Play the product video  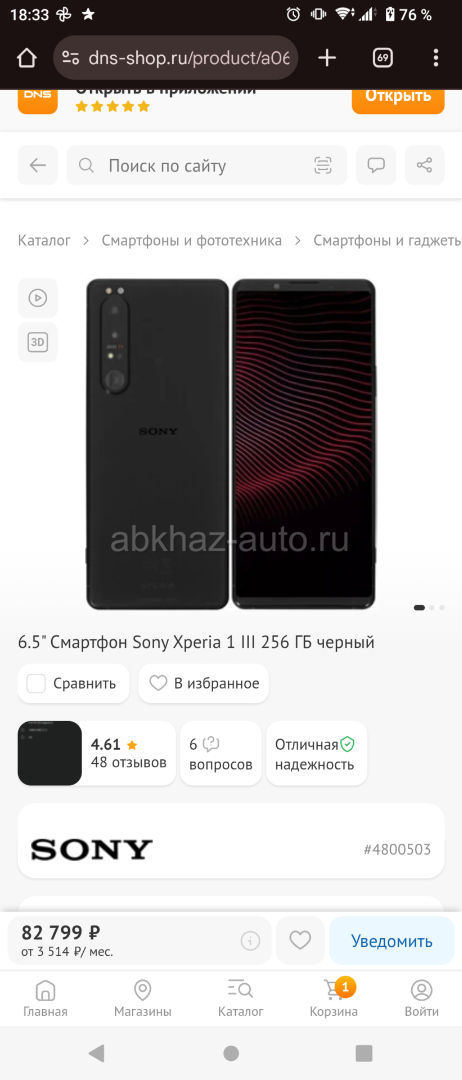coord(38,298)
